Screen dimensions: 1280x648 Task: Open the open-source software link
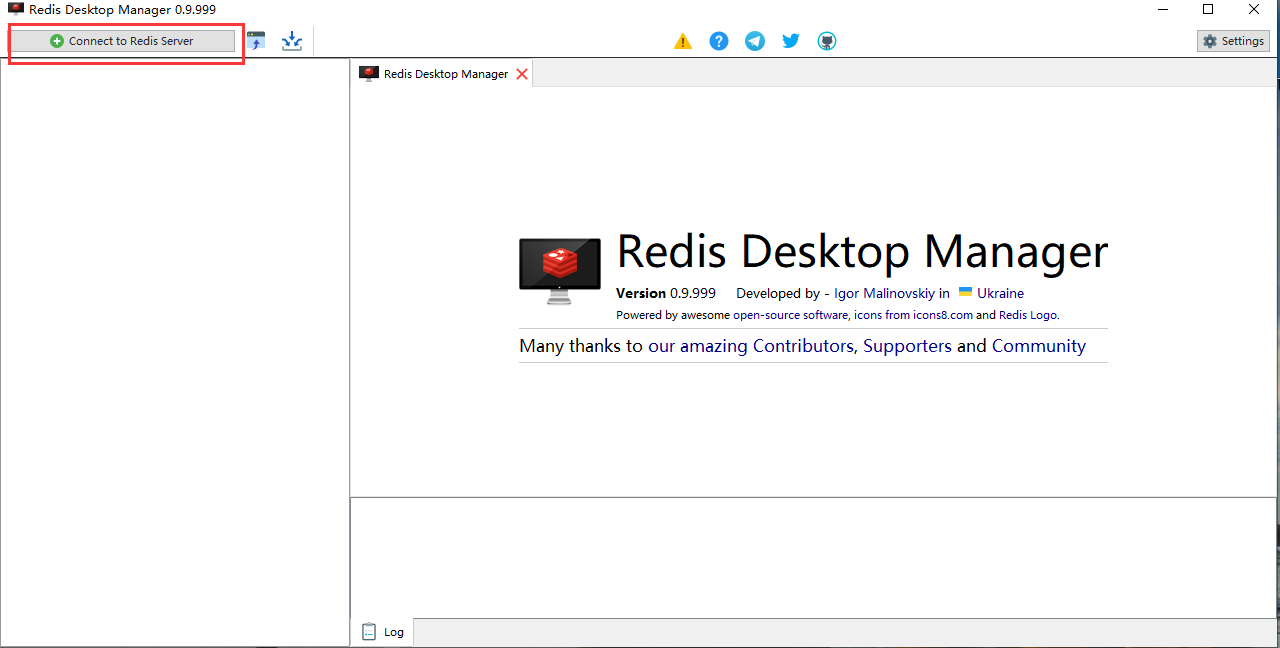point(790,315)
